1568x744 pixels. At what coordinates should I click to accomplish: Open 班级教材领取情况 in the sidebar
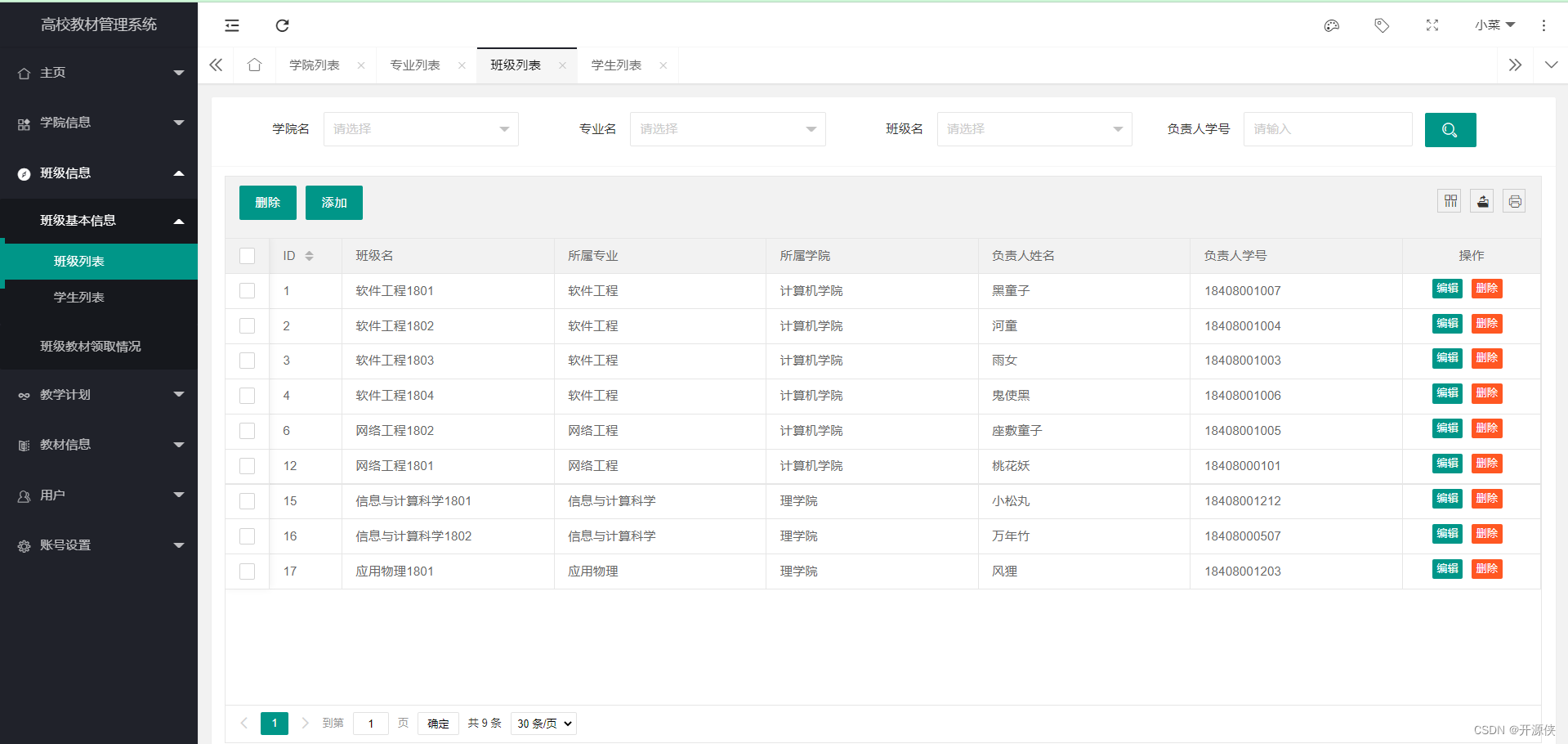99,347
